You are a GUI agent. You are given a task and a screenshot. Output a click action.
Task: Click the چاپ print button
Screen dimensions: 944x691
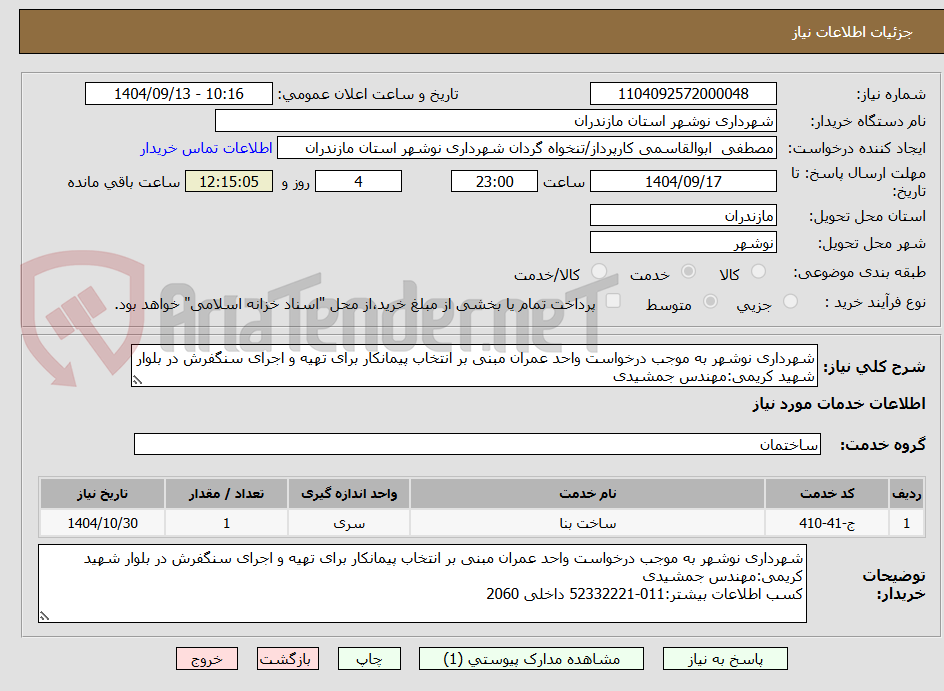[369, 658]
